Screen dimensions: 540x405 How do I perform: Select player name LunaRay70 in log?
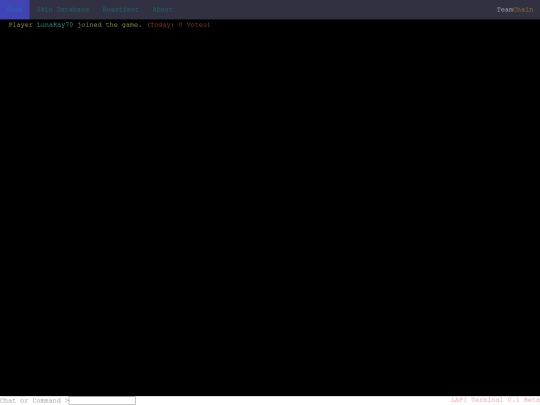pos(55,25)
